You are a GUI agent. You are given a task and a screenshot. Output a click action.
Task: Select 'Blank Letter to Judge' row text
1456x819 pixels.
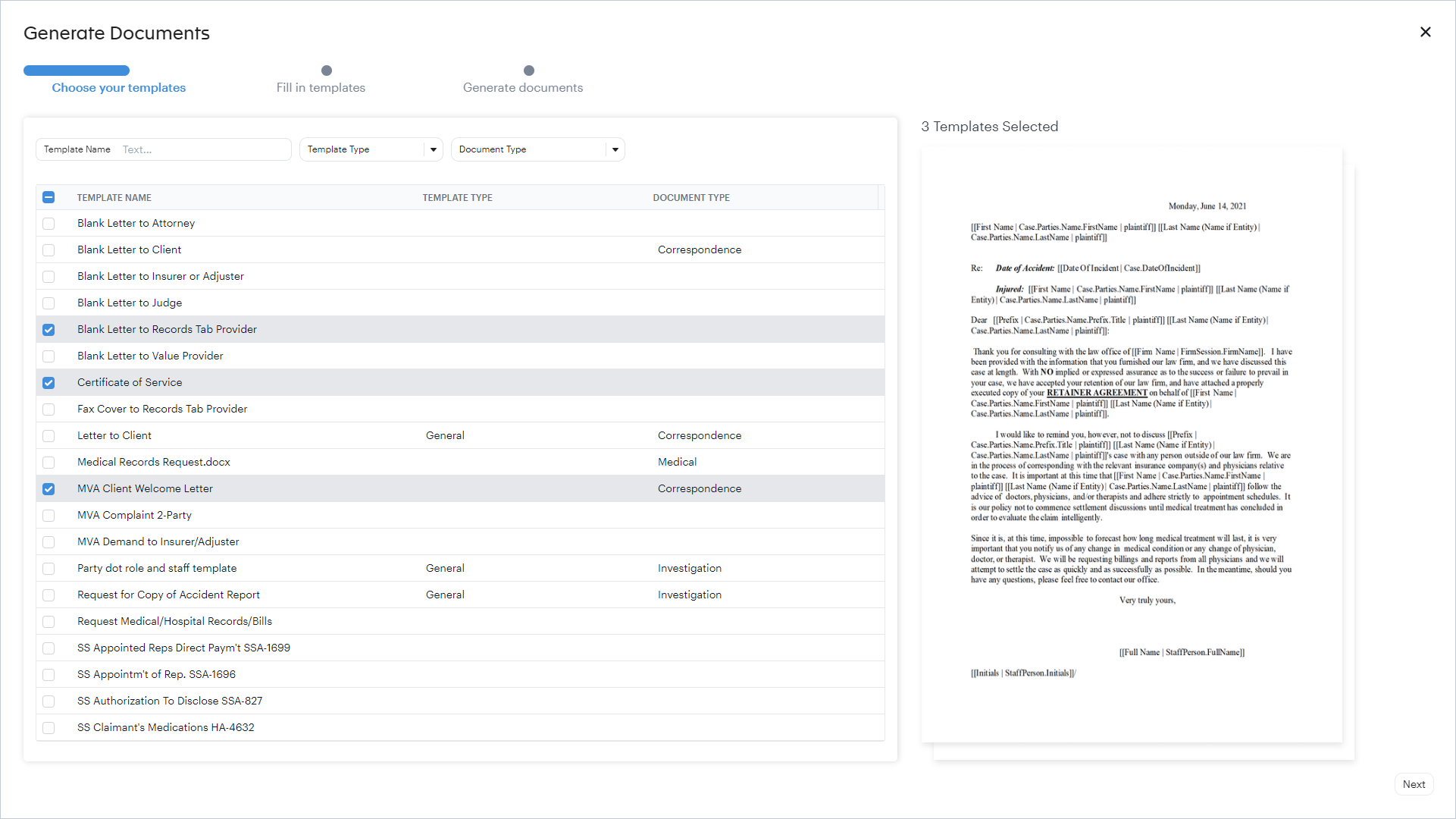[x=130, y=303]
